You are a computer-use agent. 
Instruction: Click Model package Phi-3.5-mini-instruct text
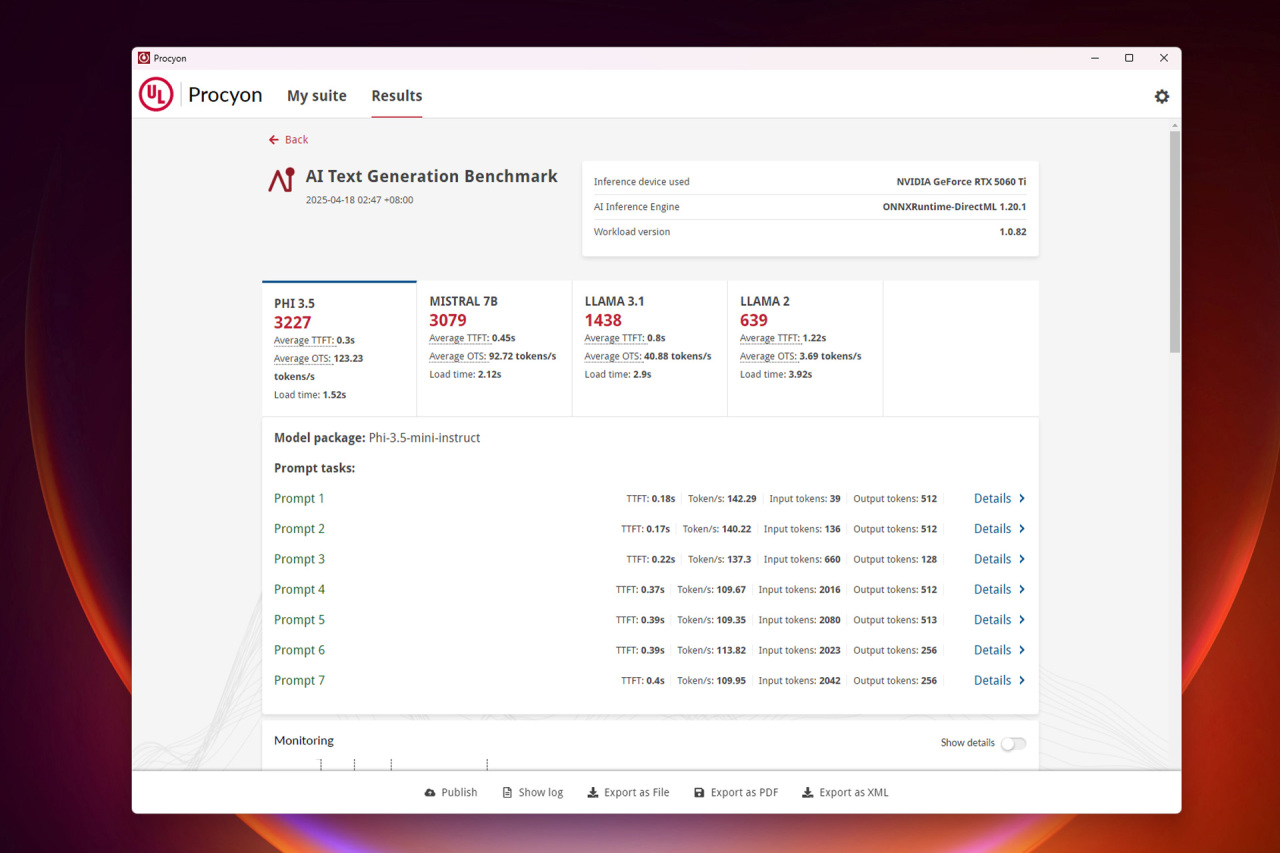click(x=377, y=438)
